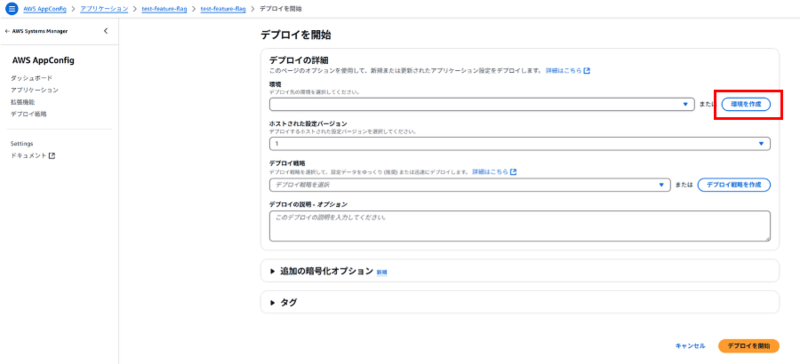This screenshot has height=364, width=800.
Task: Expand the タグ section
Action: coord(284,302)
